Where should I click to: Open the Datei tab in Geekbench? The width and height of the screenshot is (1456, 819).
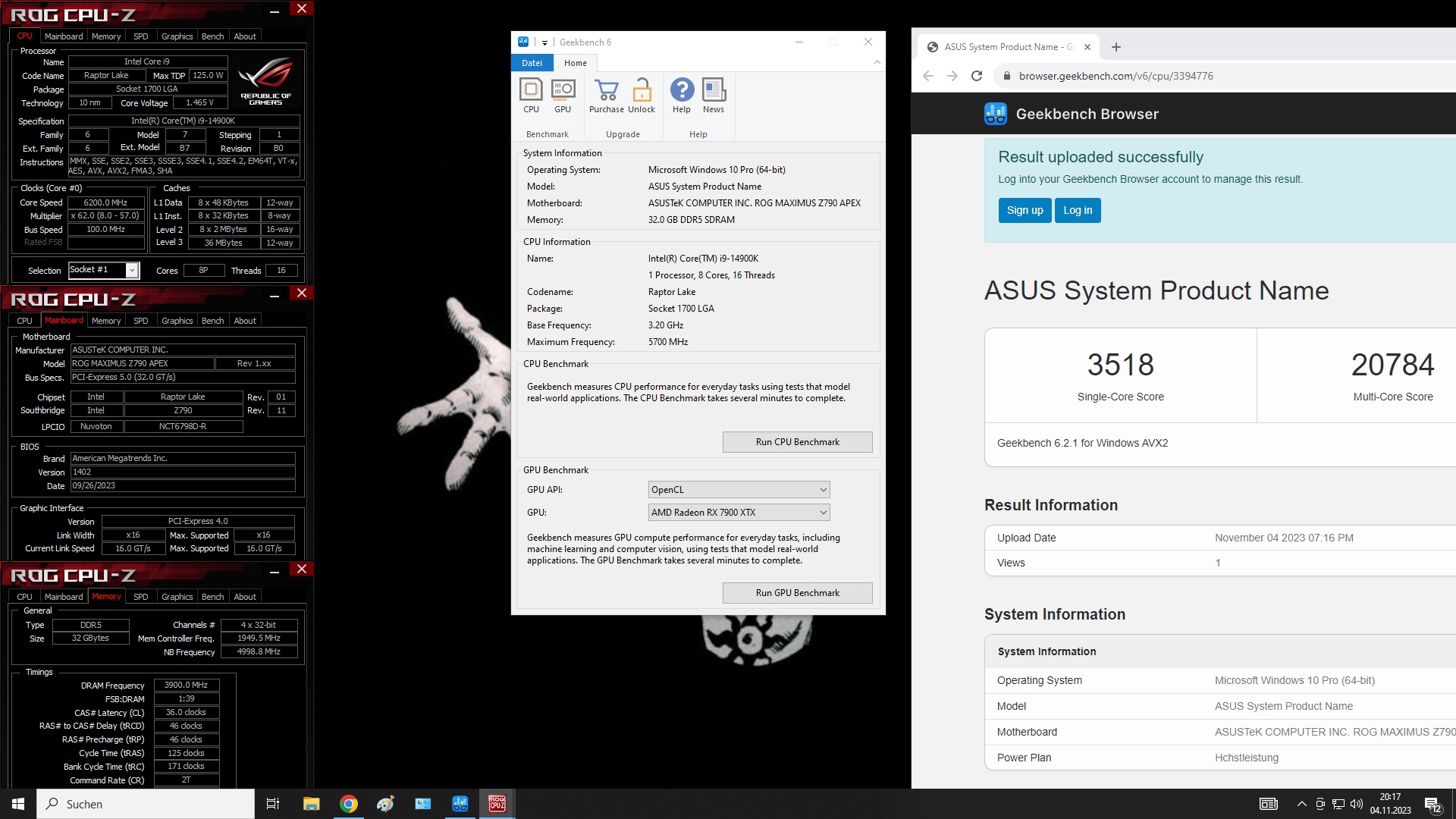pyautogui.click(x=532, y=63)
